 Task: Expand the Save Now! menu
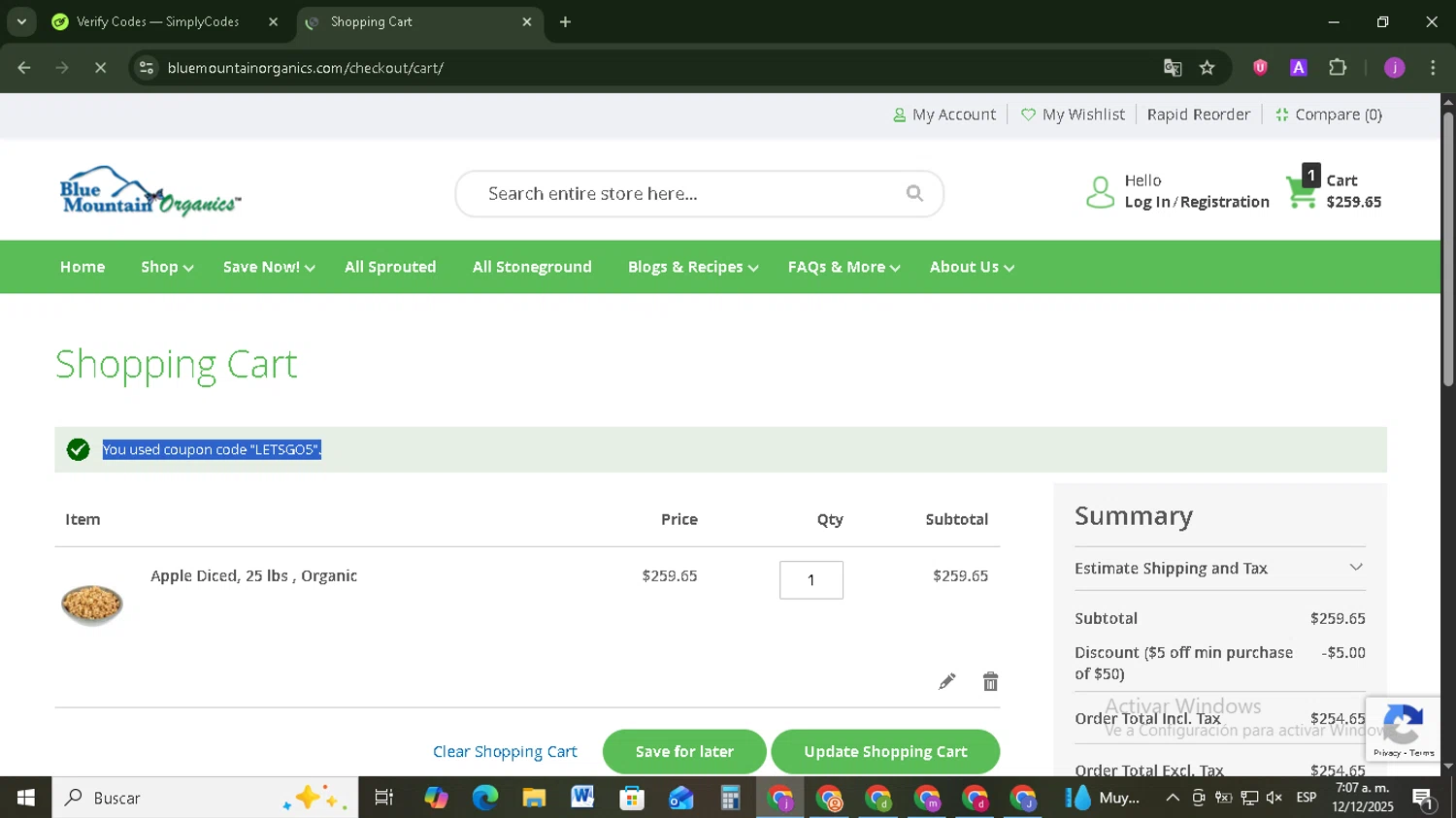click(269, 267)
